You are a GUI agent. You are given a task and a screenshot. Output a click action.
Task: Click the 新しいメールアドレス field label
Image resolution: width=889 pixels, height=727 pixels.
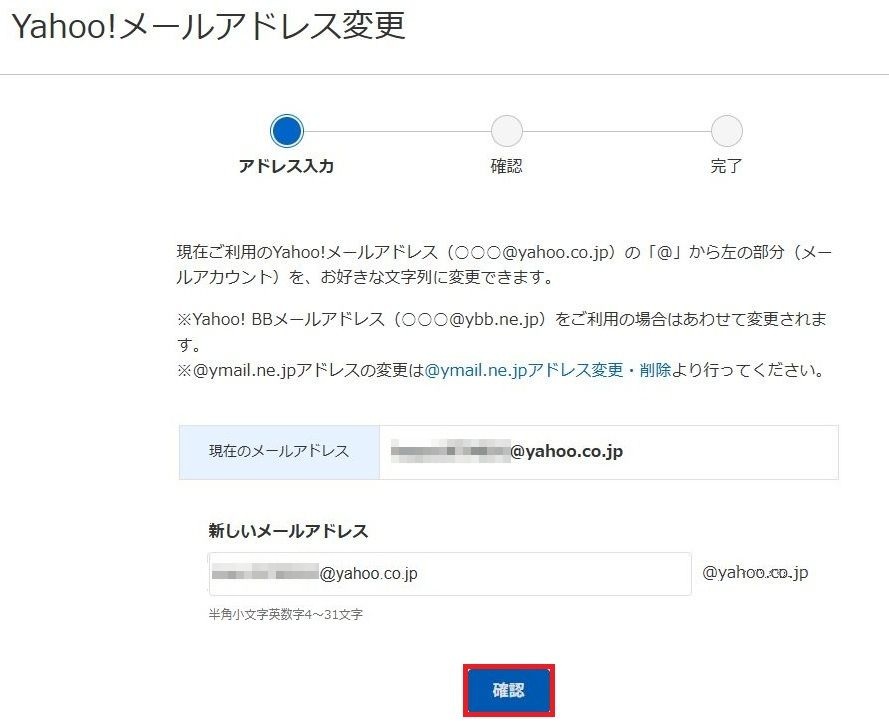point(288,531)
